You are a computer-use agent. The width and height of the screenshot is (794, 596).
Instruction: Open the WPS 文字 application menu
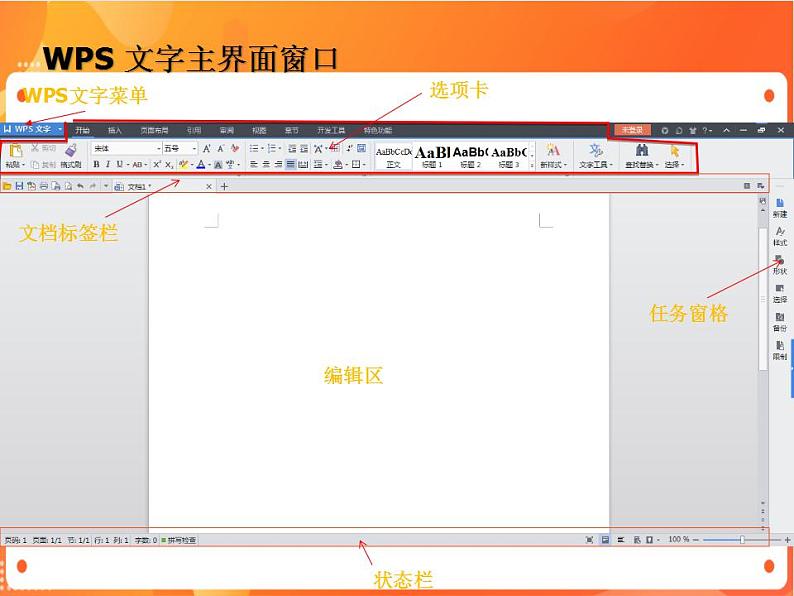click(33, 129)
